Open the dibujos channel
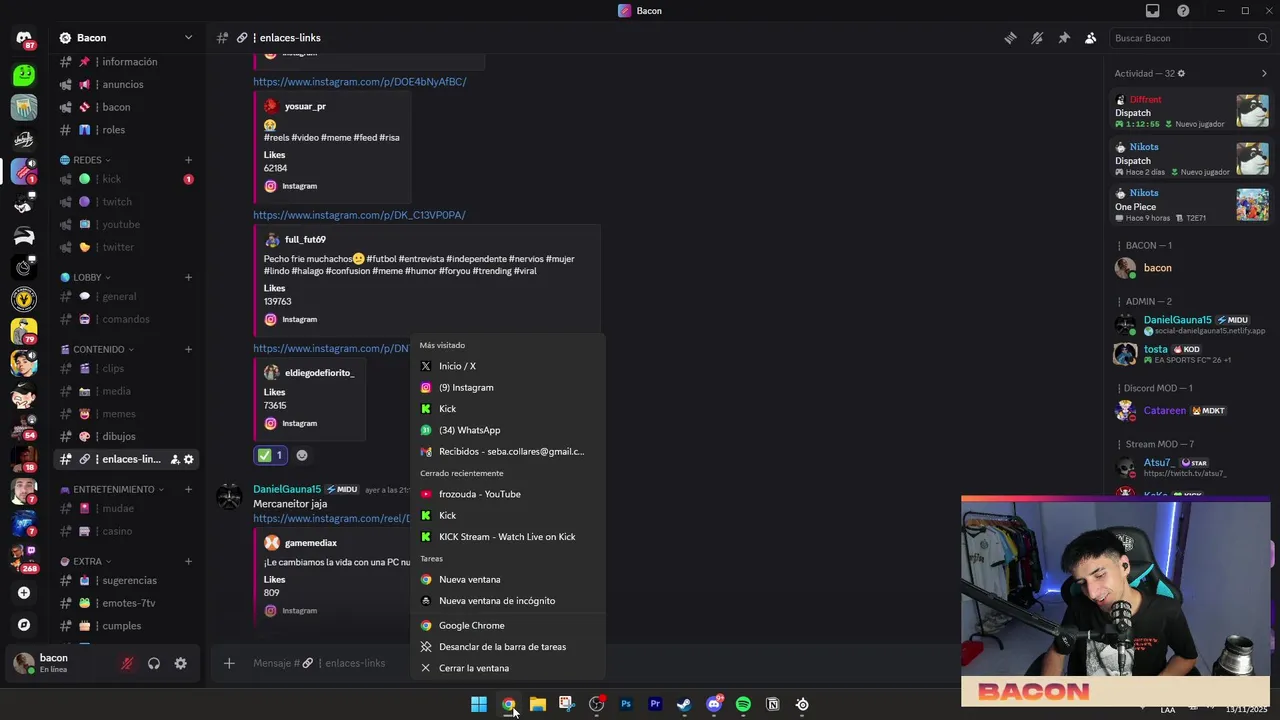 pos(126,436)
